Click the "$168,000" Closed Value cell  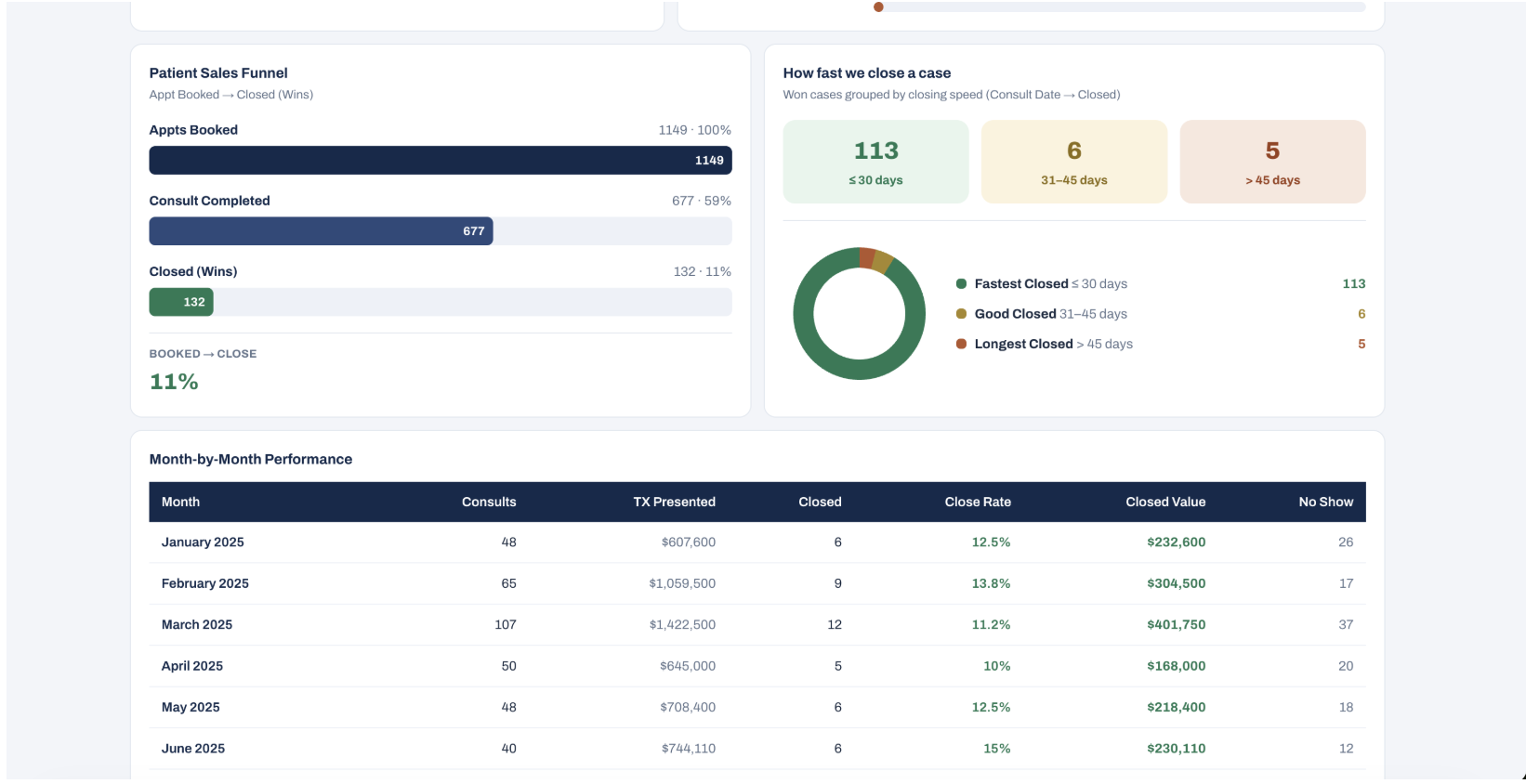click(1177, 666)
